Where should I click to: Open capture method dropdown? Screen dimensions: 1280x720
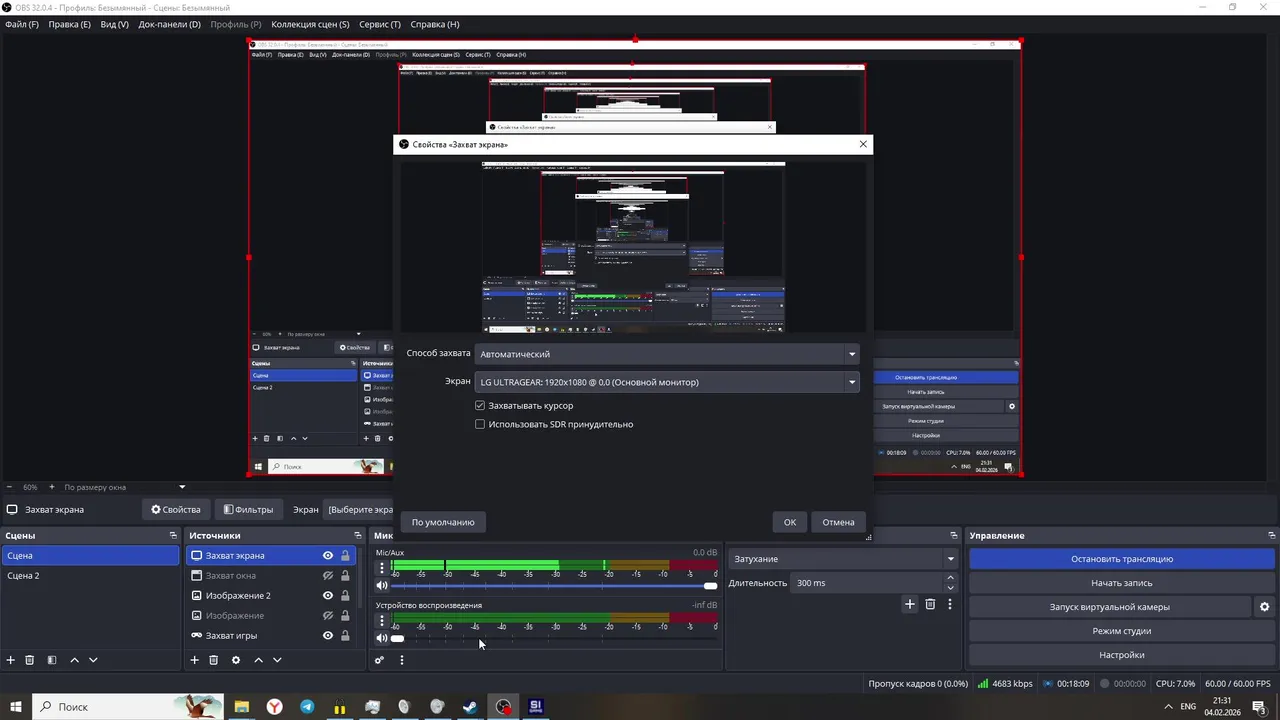[x=667, y=354]
